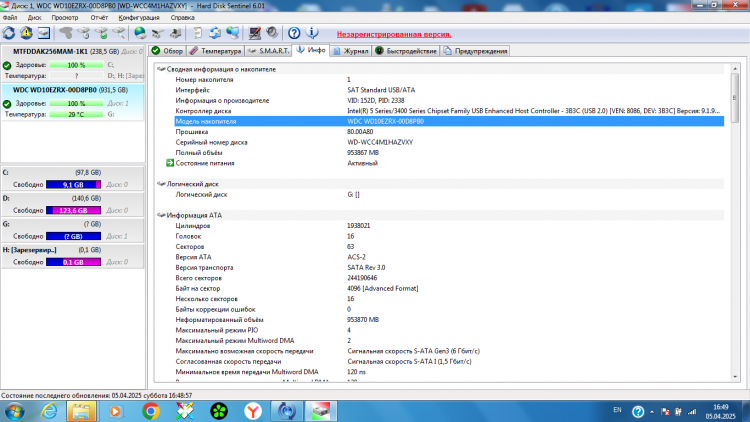Click the WDC temperature bar 29 °C
750x422 pixels.
[76, 114]
